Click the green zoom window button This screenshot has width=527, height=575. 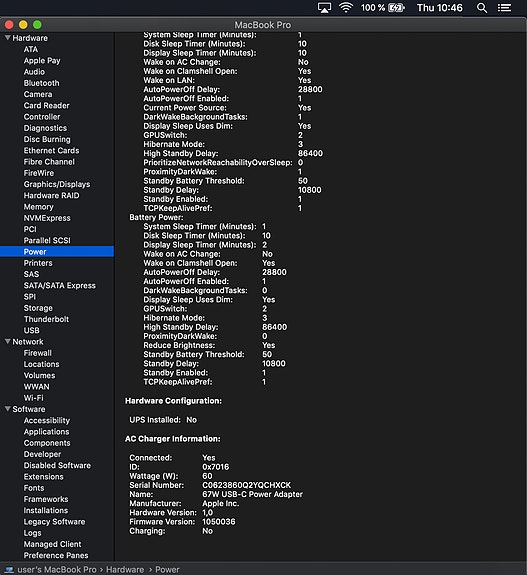37,25
